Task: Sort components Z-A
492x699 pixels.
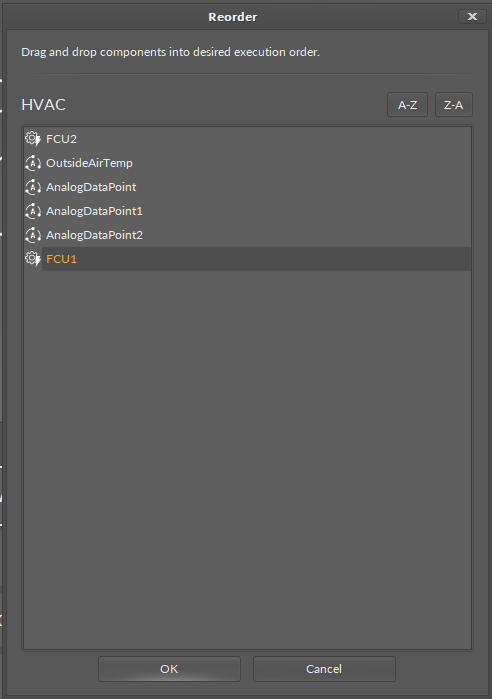Action: 454,105
